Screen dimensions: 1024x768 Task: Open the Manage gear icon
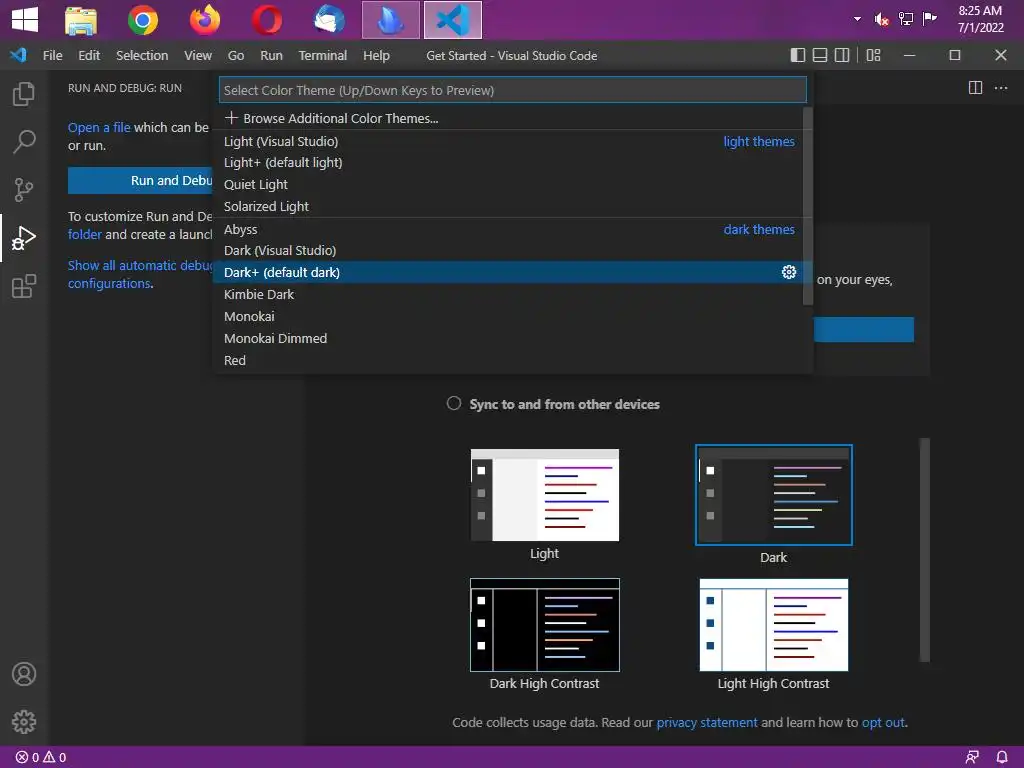[24, 722]
